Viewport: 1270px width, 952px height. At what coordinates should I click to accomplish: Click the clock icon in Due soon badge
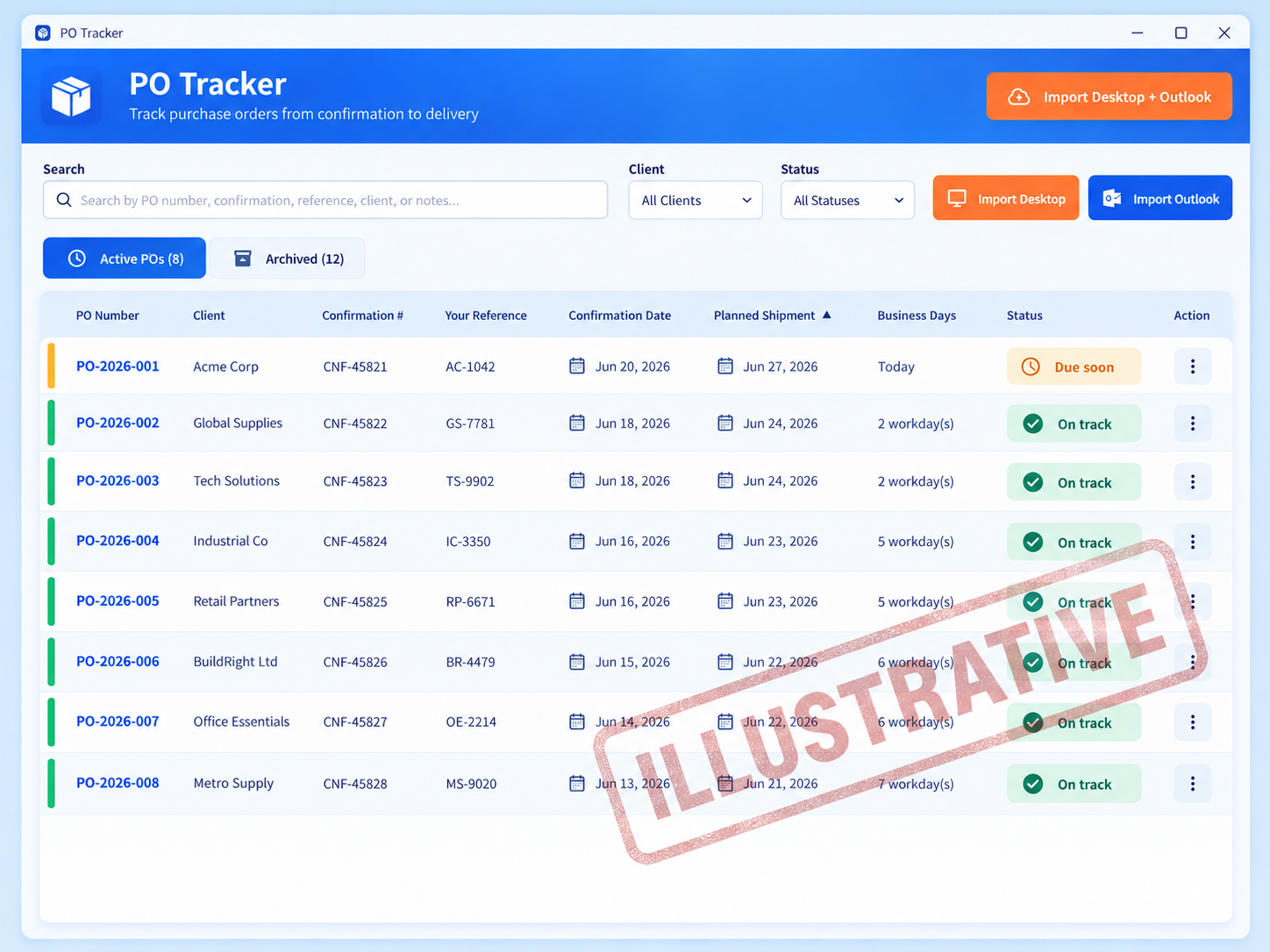[1031, 366]
